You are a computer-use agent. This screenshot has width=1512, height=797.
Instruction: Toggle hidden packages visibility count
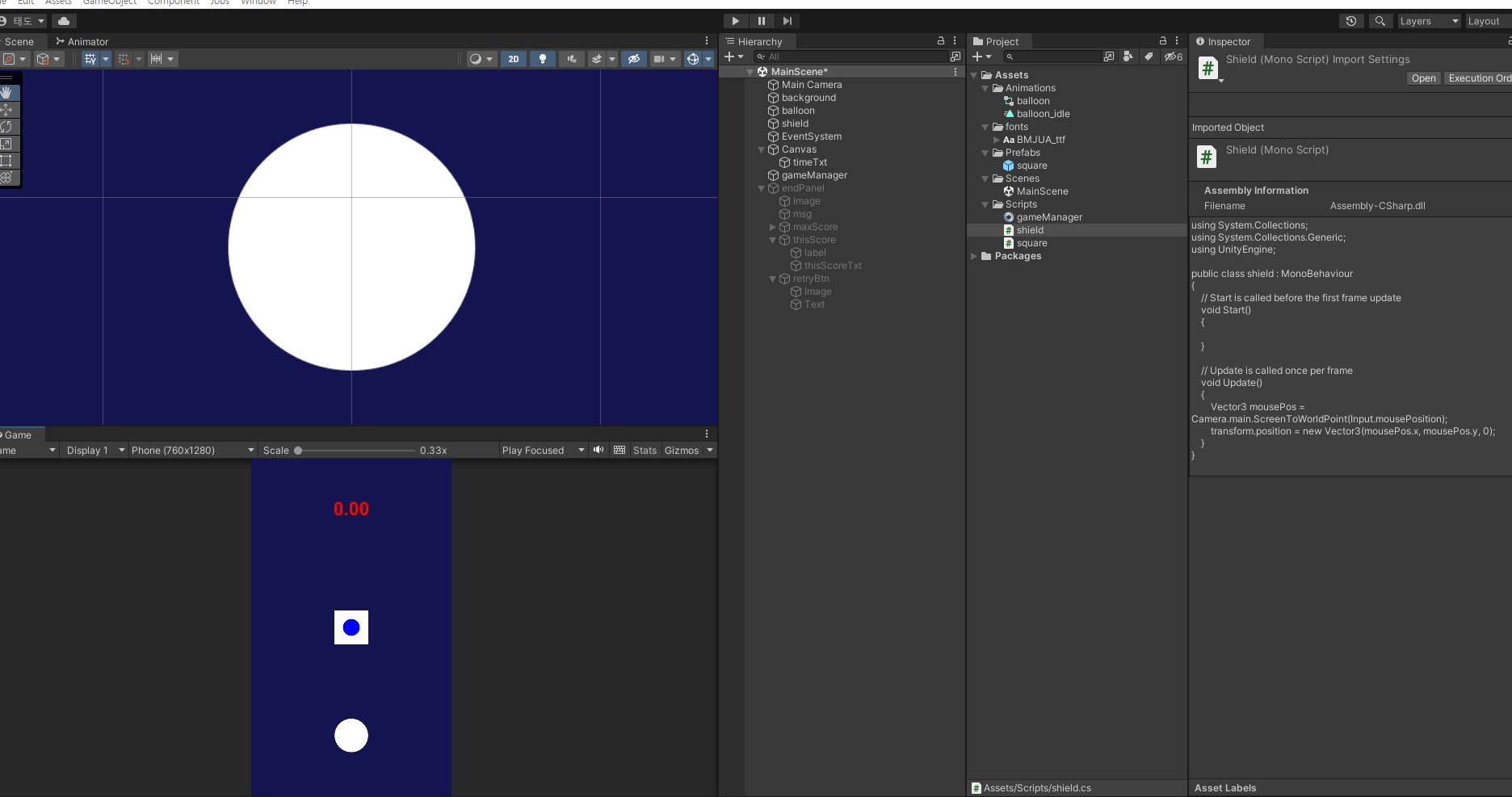pyautogui.click(x=1173, y=57)
